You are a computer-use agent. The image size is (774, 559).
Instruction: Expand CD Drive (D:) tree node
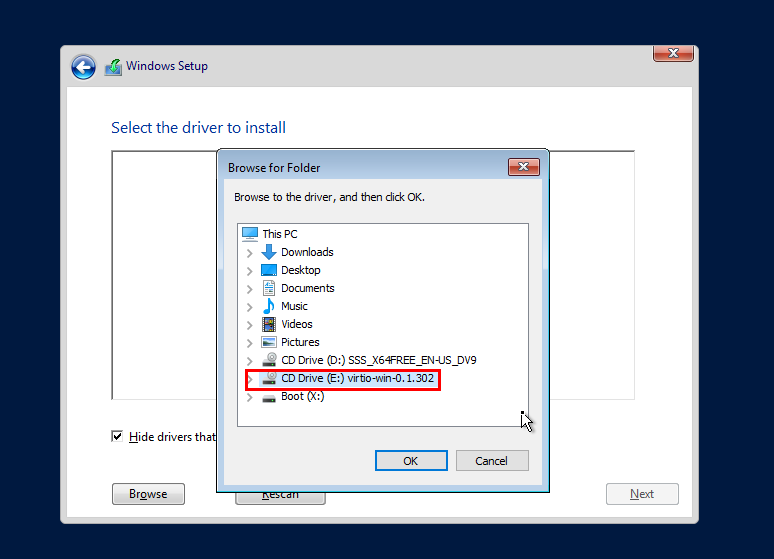tap(250, 361)
